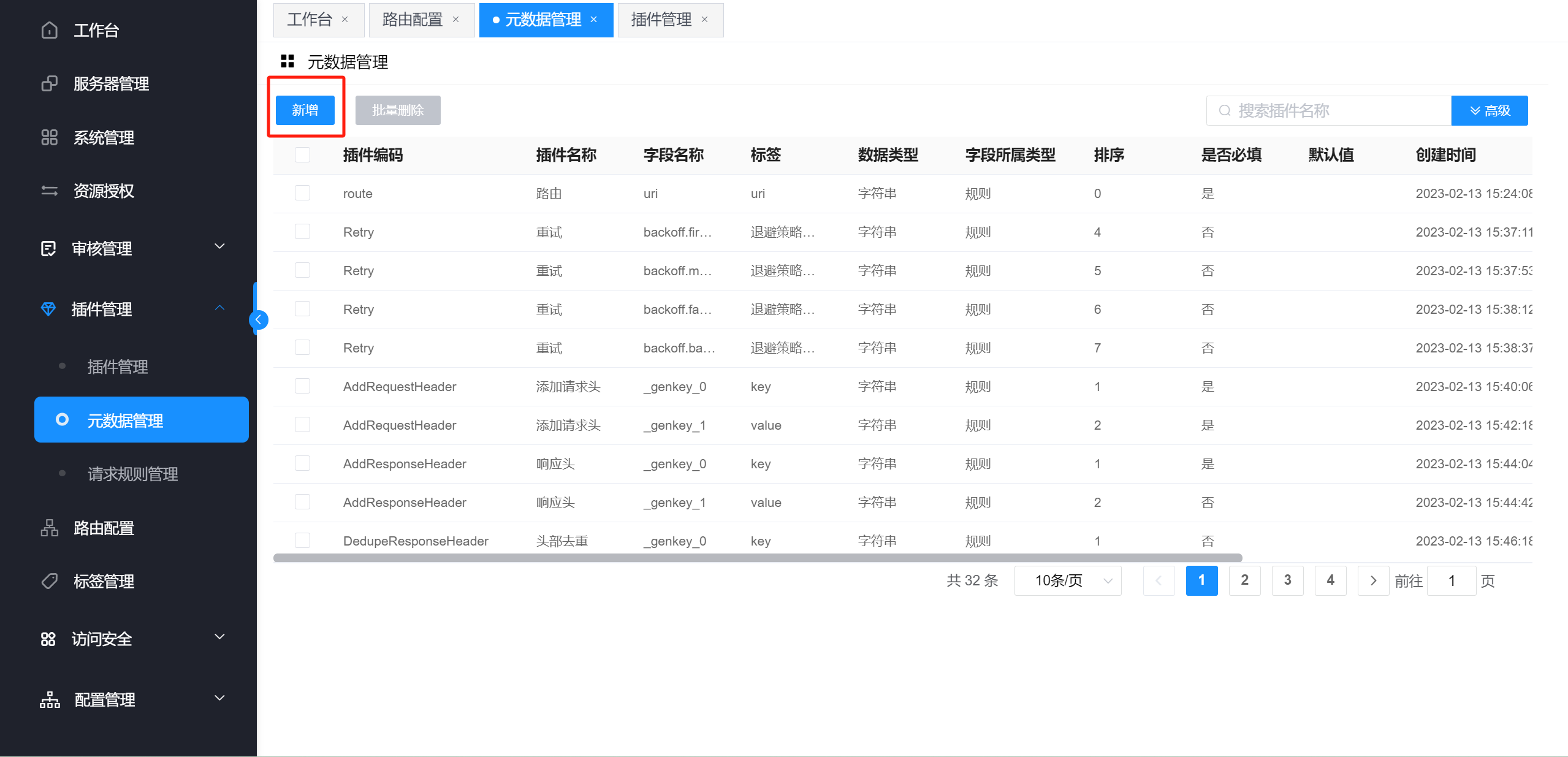1568x757 pixels.
Task: Click the DedupeResponseHeader cell
Action: [x=416, y=541]
